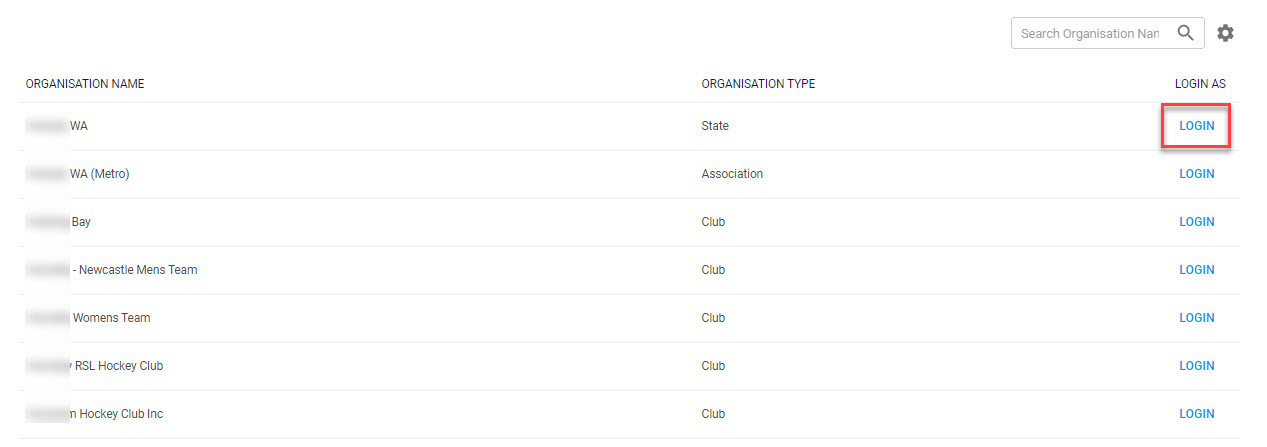Image resolution: width=1267 pixels, height=447 pixels.
Task: Login as Newcastle Mens Team
Action: tap(1196, 270)
